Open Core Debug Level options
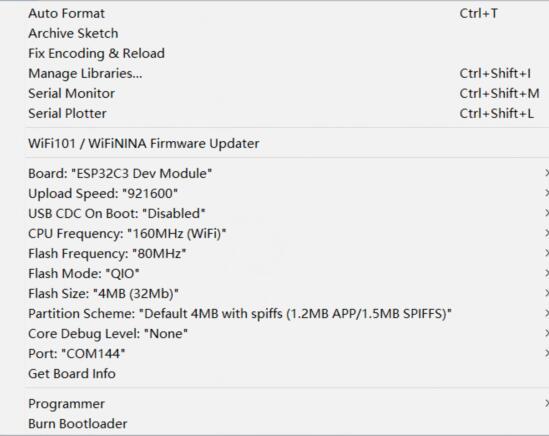This screenshot has height=436, width=549. pos(286,333)
